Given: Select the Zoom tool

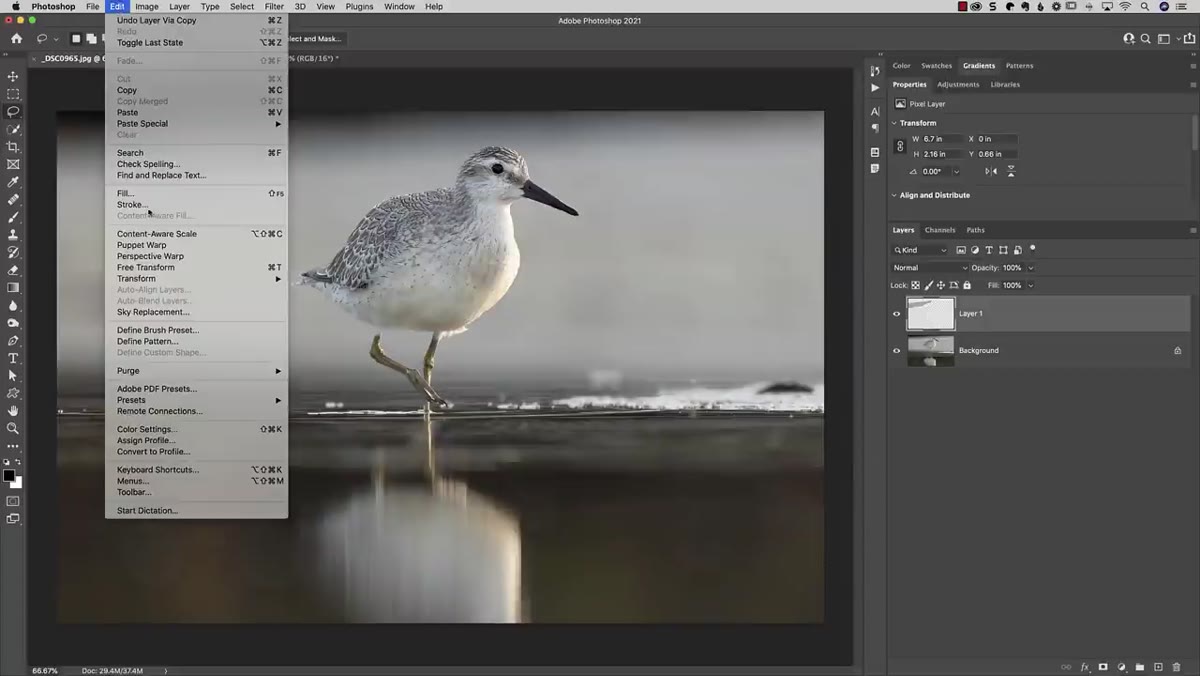Looking at the screenshot, I should coord(13,428).
